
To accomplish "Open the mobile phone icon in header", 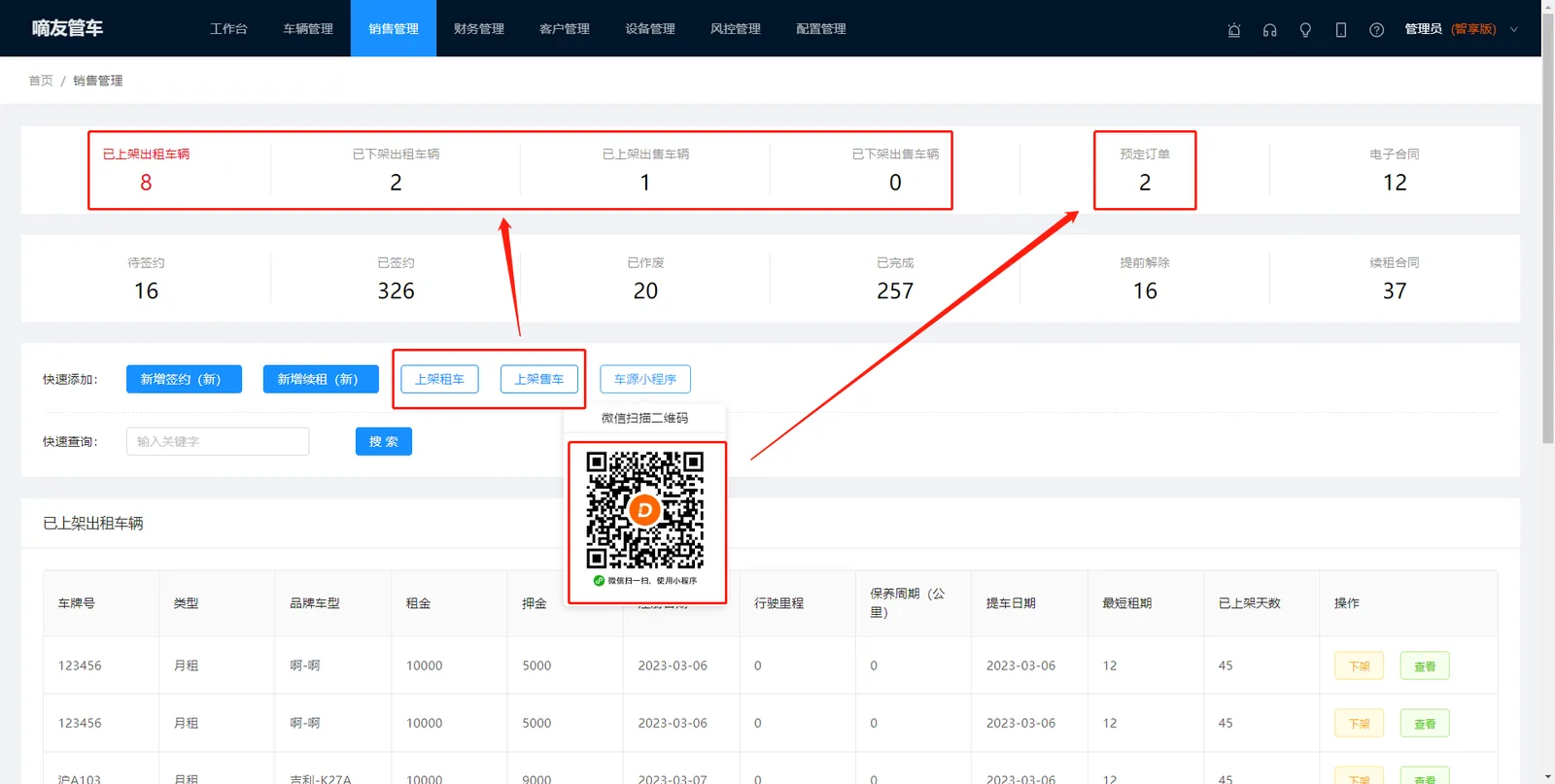I will coord(1341,30).
